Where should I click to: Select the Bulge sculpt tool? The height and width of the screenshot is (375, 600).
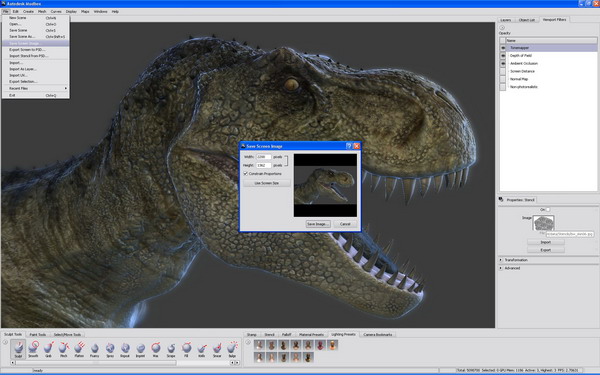tap(232, 349)
